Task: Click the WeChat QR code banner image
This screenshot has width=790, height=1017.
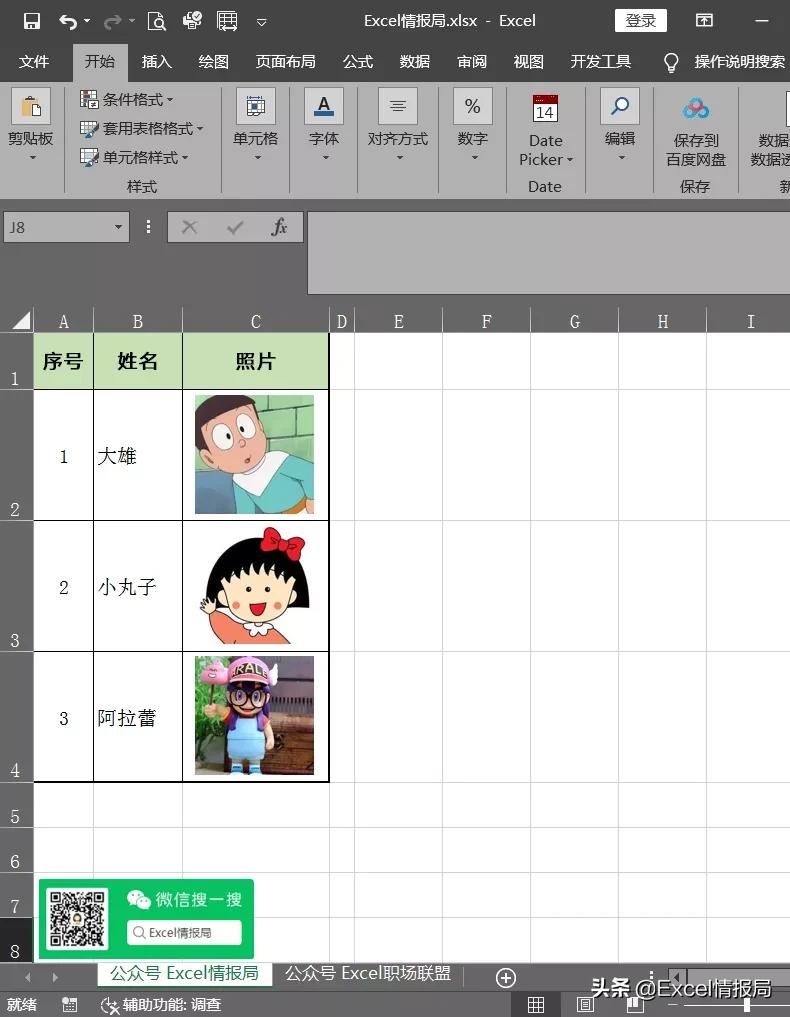Action: [x=146, y=919]
